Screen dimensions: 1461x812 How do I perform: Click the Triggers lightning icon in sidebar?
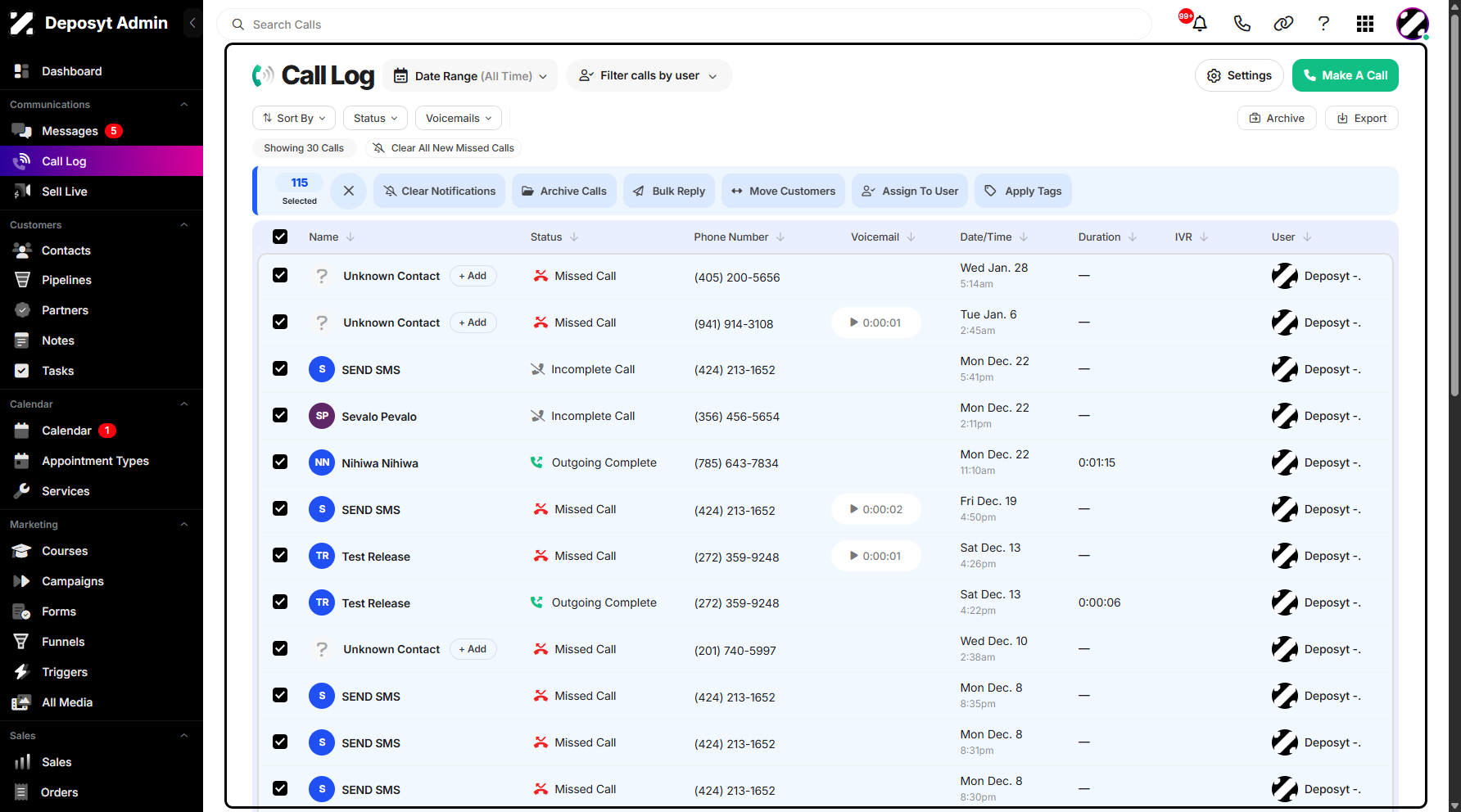point(22,672)
